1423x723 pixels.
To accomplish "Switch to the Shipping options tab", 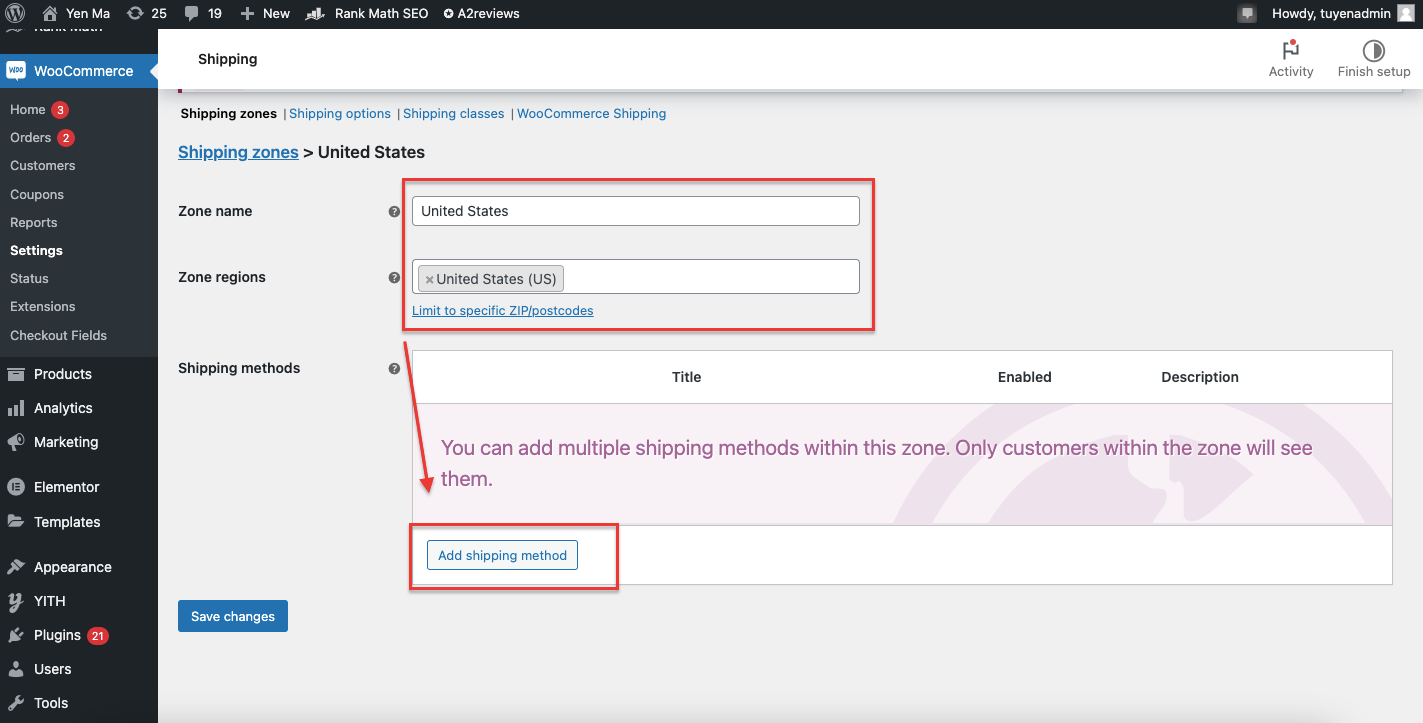I will (340, 113).
